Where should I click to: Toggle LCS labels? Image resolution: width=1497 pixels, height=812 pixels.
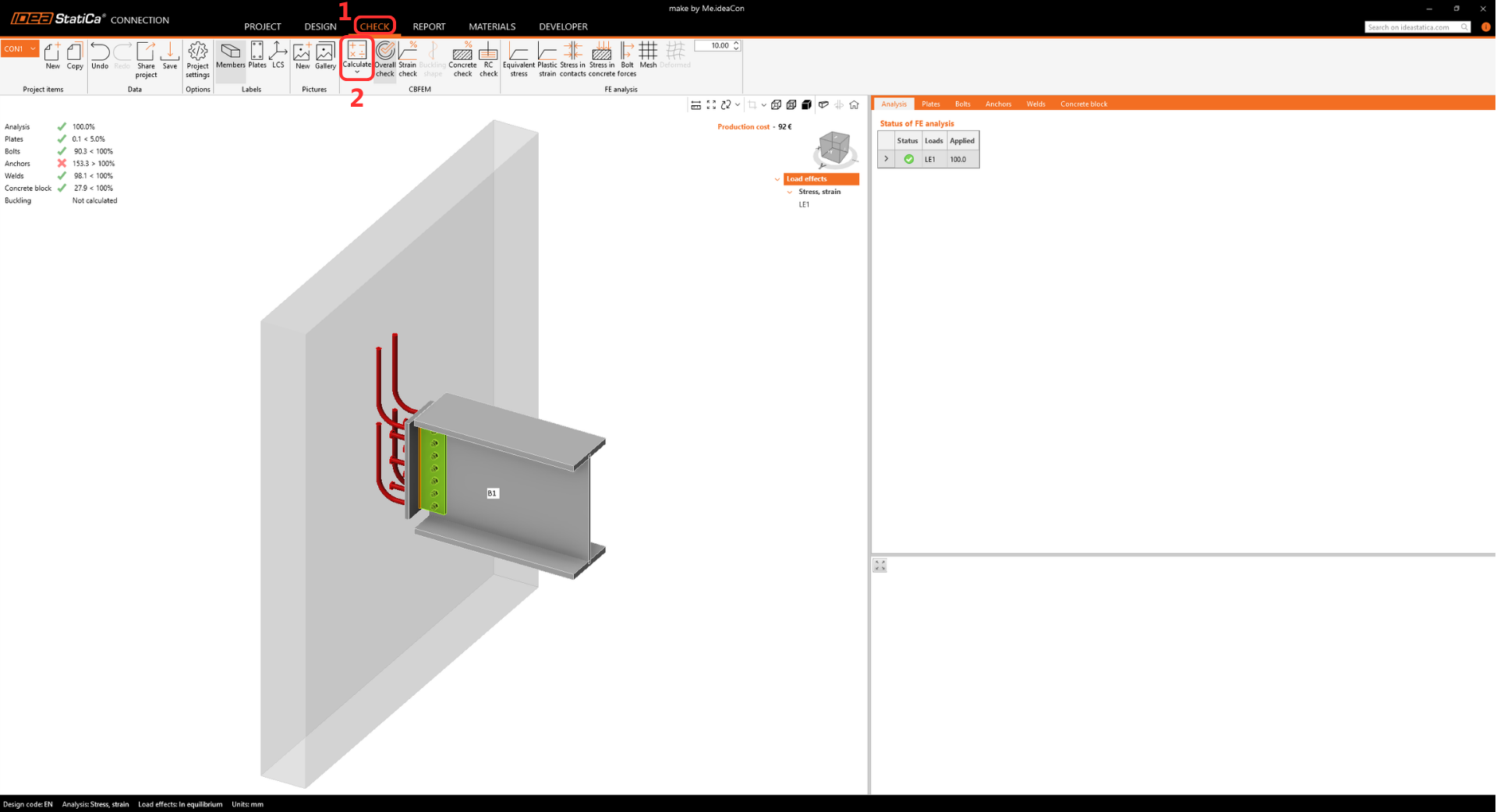[x=278, y=56]
